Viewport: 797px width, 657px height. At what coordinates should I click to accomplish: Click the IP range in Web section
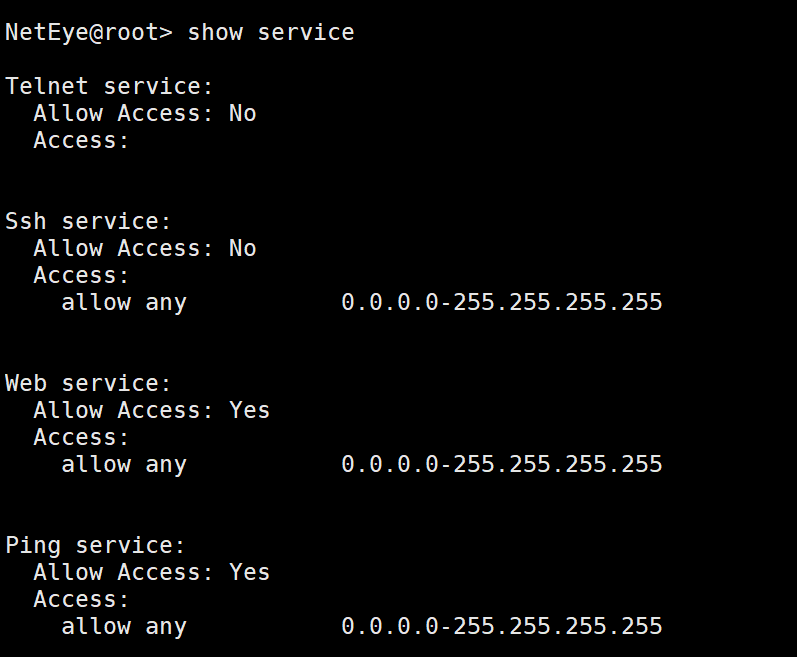(501, 464)
